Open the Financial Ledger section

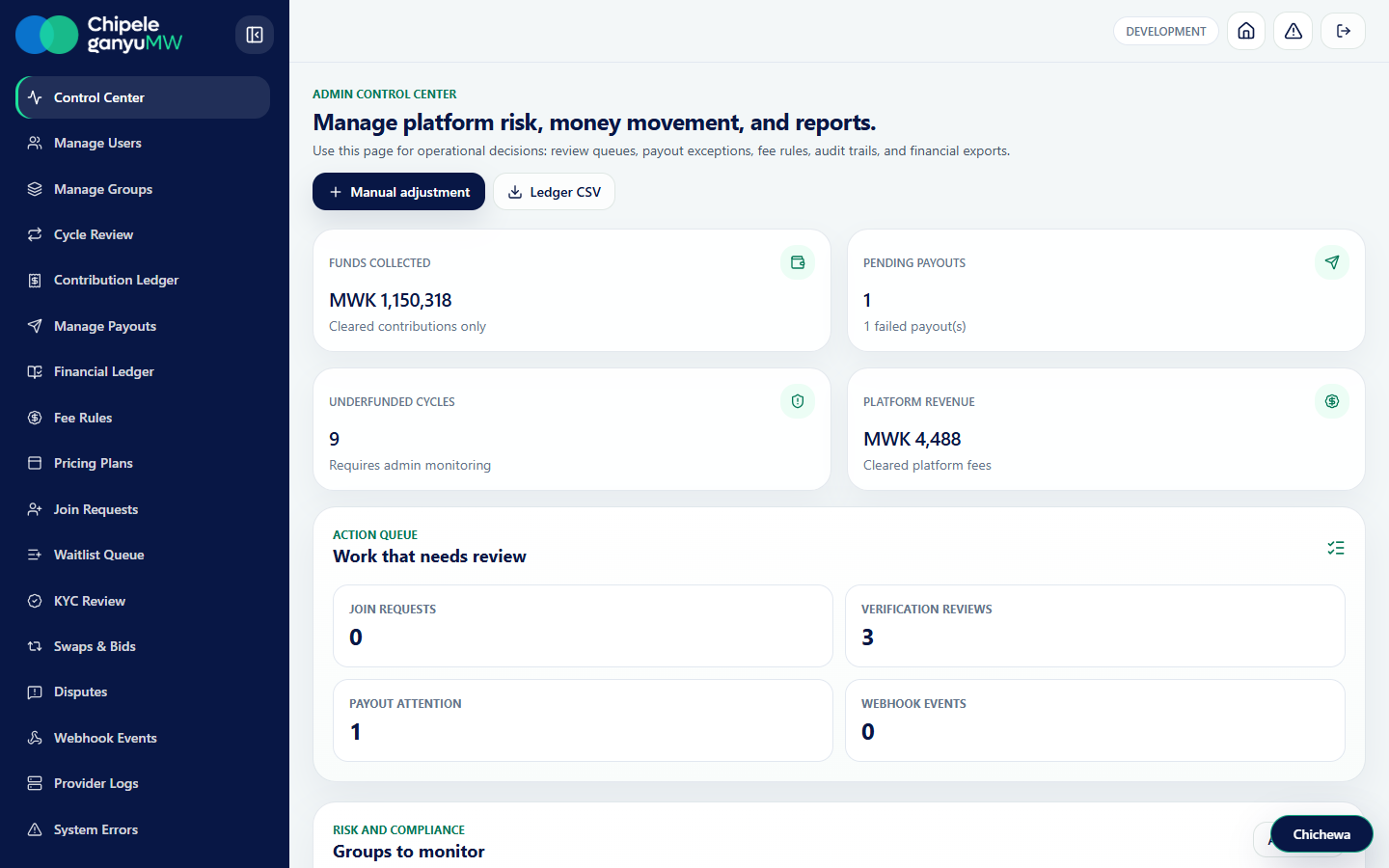(x=143, y=371)
